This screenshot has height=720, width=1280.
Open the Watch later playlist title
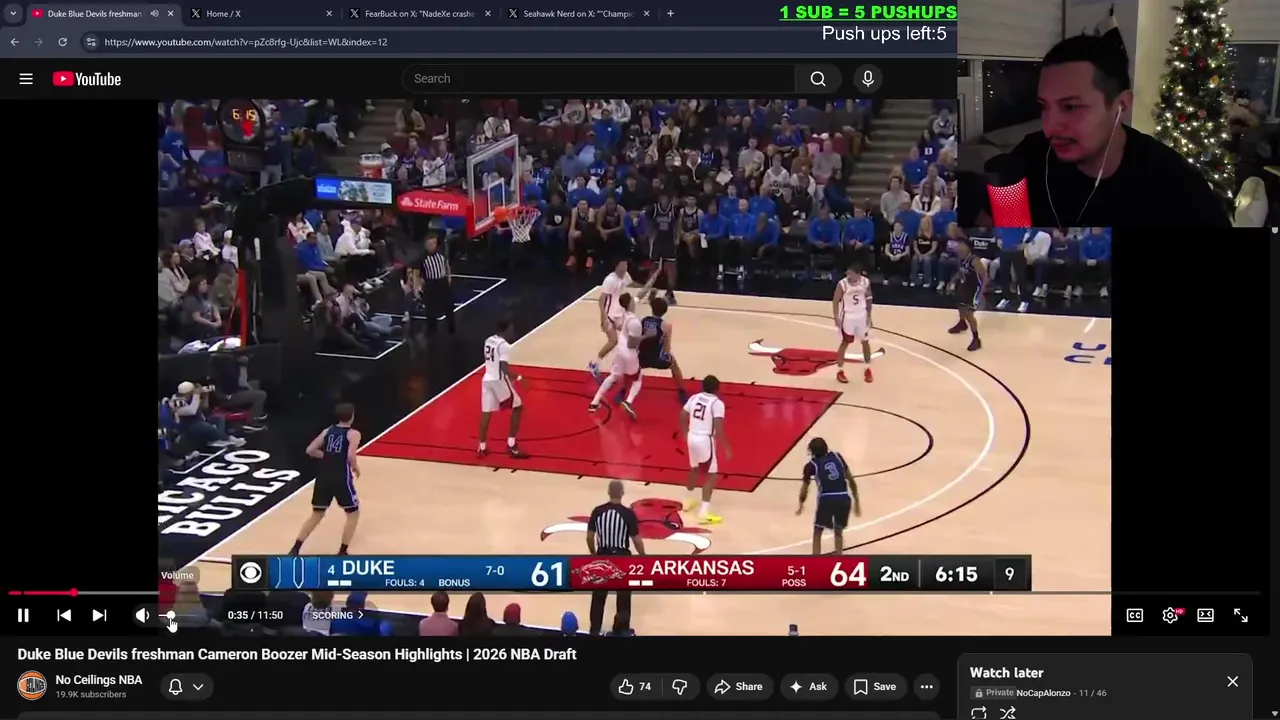(1006, 673)
